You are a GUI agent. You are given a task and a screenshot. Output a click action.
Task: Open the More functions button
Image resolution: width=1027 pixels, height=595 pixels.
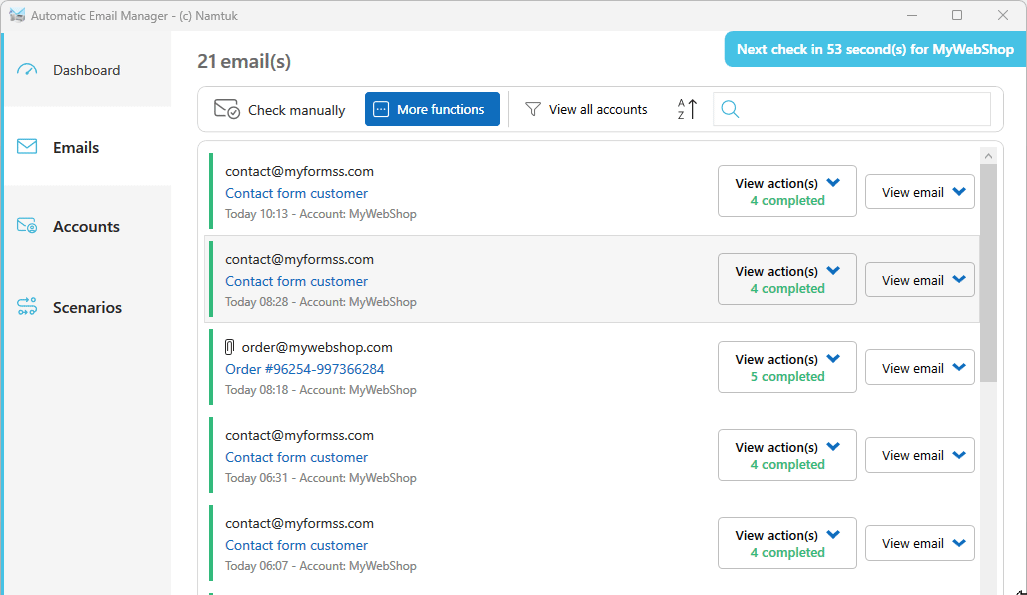point(432,109)
